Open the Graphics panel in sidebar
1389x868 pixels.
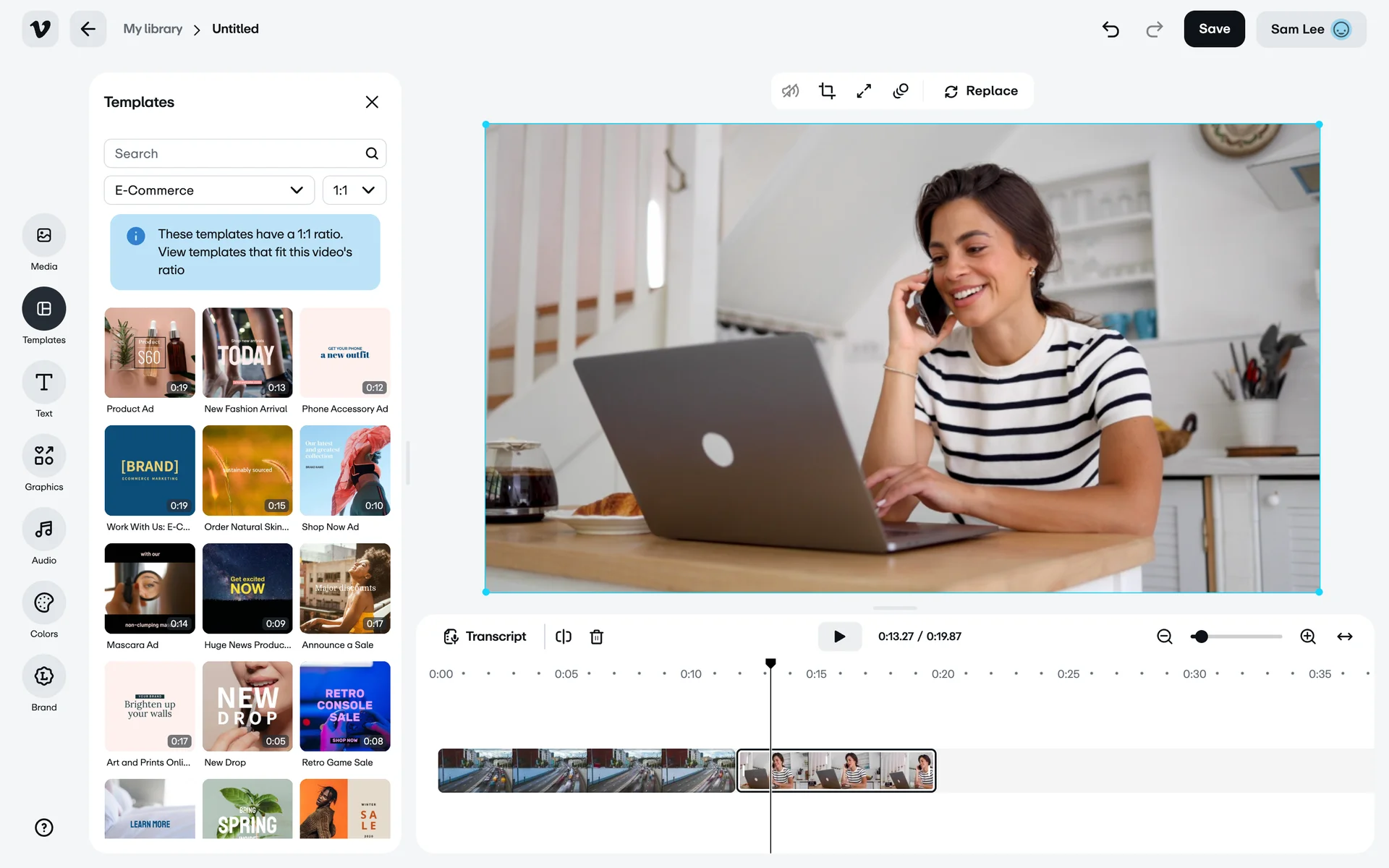tap(44, 456)
